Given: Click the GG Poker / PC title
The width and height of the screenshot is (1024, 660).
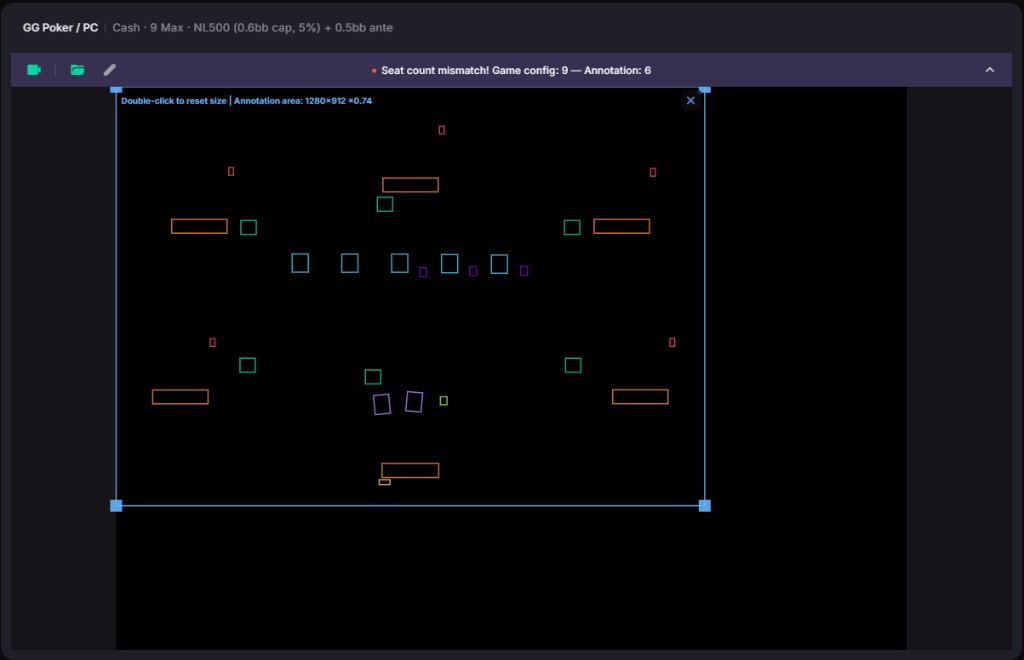Looking at the screenshot, I should click(x=60, y=27).
